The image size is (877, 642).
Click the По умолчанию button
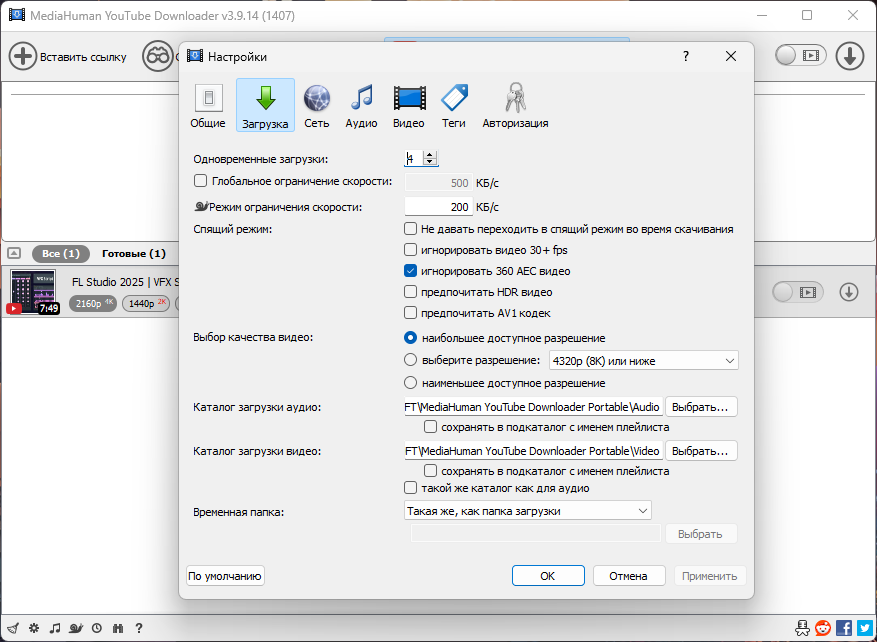pyautogui.click(x=225, y=576)
